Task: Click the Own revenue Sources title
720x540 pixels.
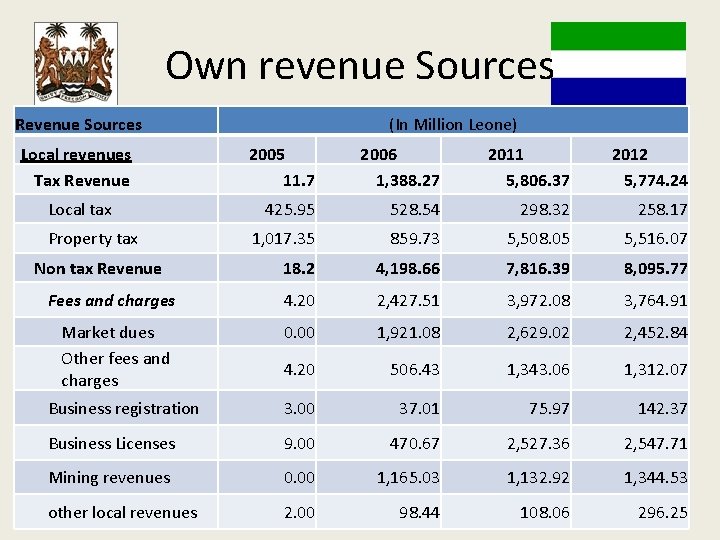Action: 360,66
